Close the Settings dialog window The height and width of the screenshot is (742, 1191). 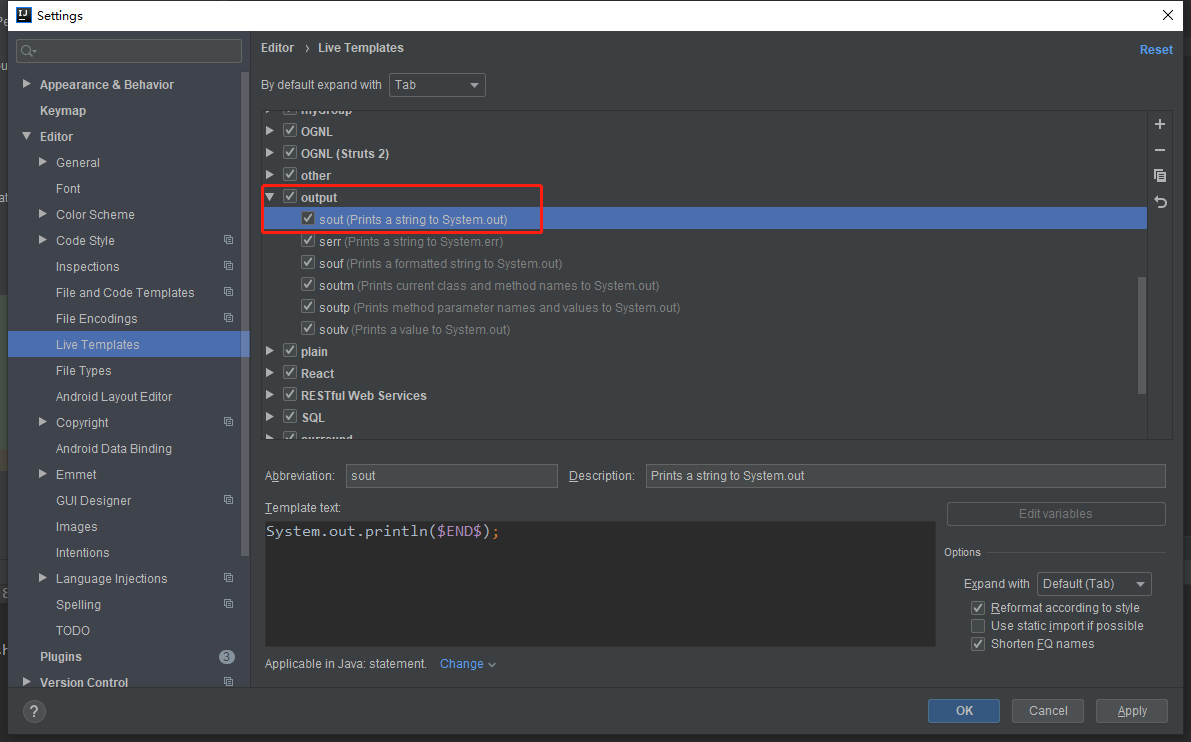1167,15
